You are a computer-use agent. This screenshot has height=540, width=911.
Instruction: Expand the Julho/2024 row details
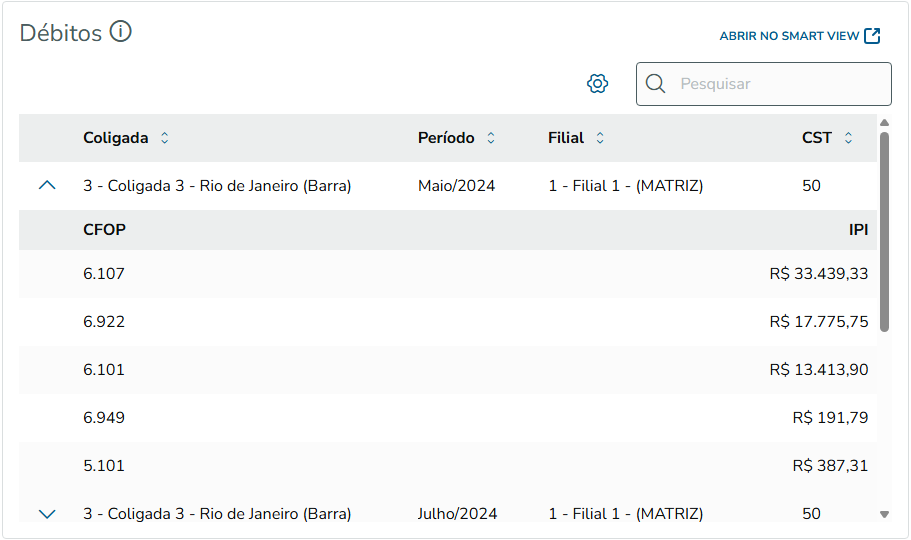[47, 514]
